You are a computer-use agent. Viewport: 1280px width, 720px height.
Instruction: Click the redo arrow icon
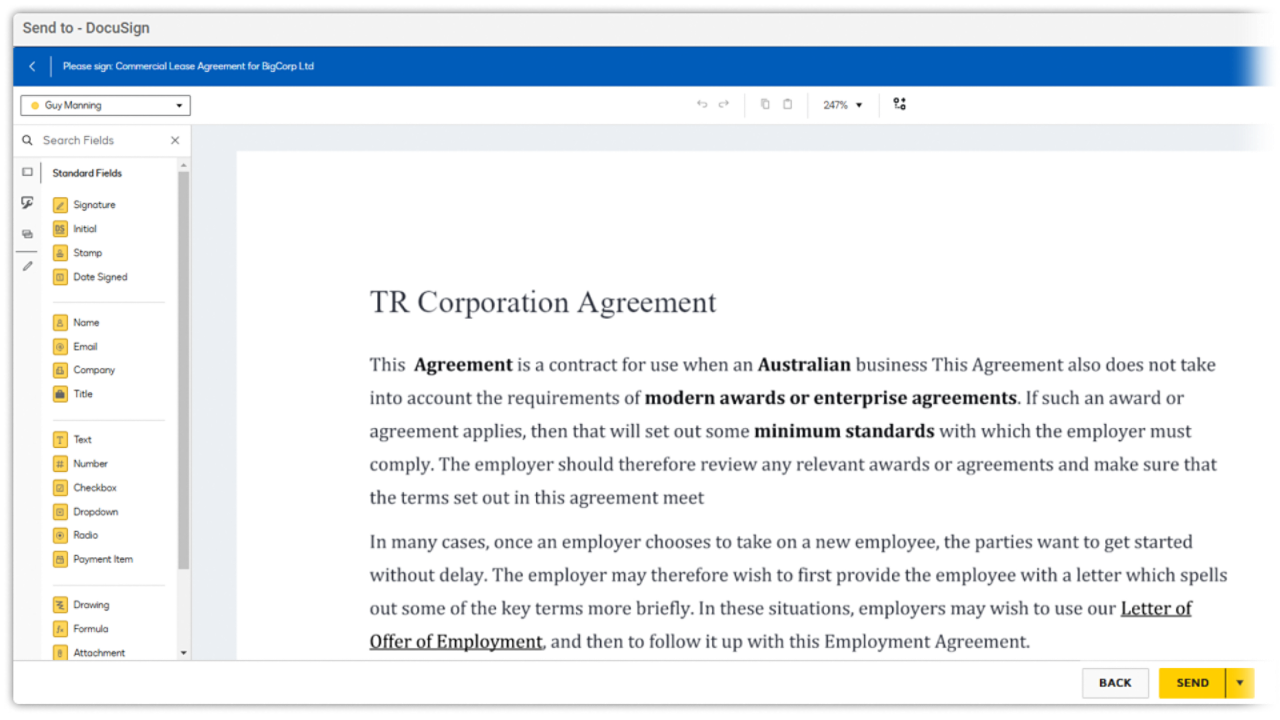[724, 105]
